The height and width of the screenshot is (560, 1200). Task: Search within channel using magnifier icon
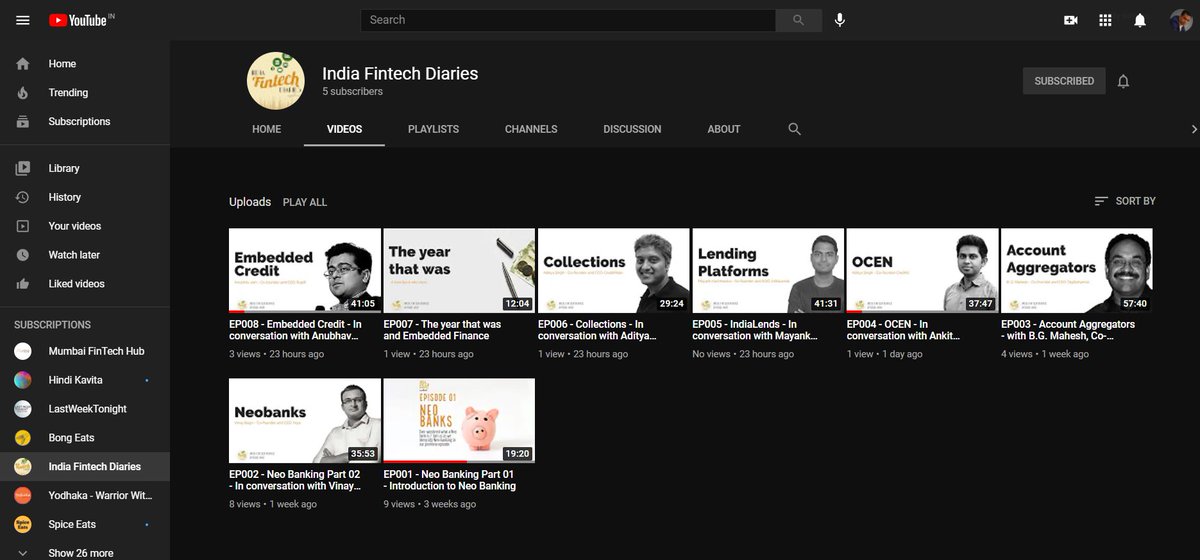(x=794, y=129)
